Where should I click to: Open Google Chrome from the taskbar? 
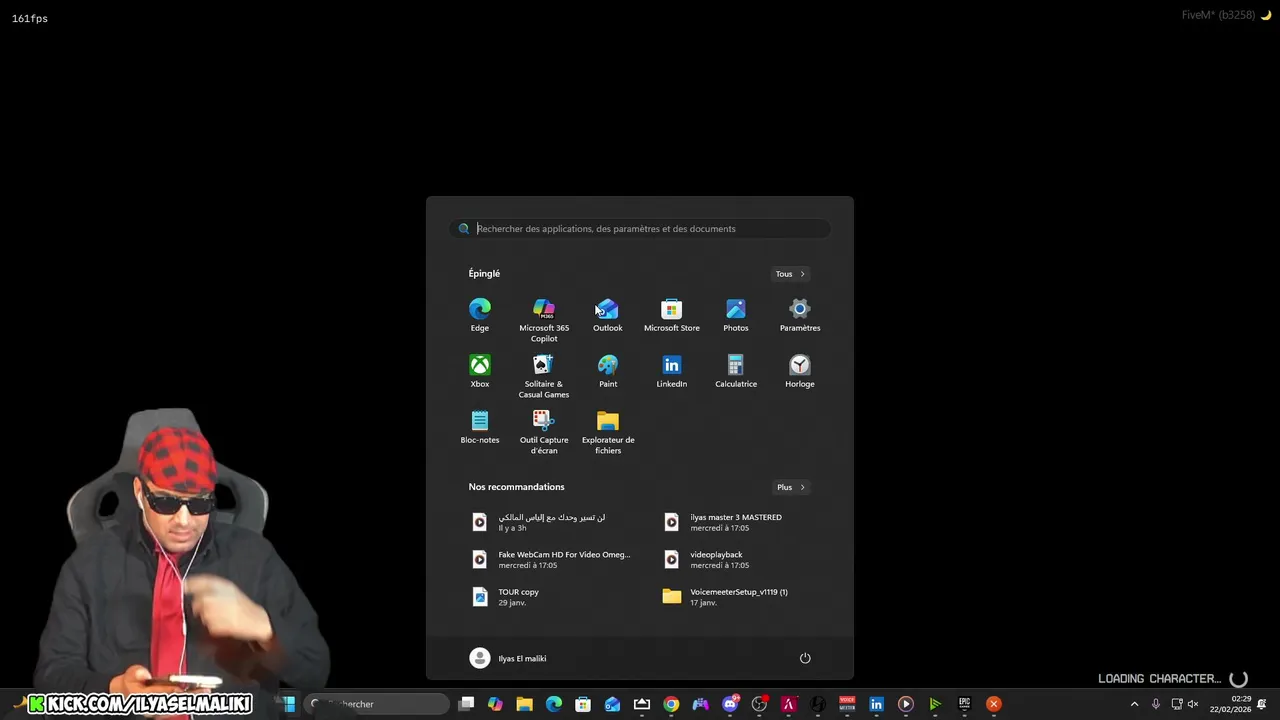pyautogui.click(x=671, y=704)
